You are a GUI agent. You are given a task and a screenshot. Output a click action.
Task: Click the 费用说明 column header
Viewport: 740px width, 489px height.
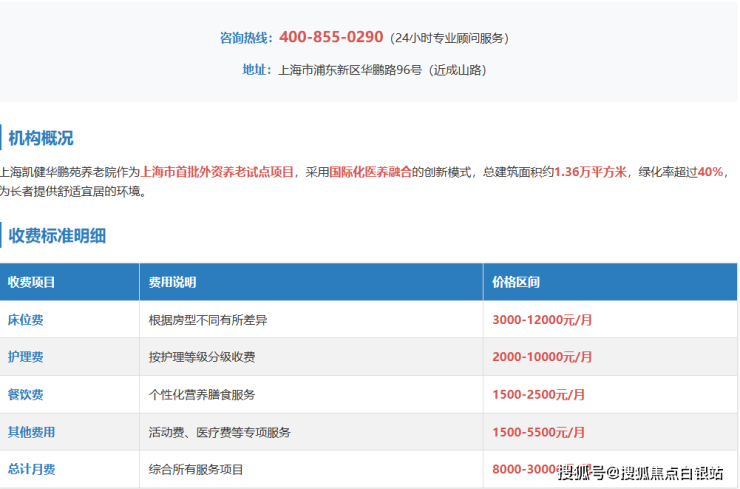pyautogui.click(x=172, y=282)
